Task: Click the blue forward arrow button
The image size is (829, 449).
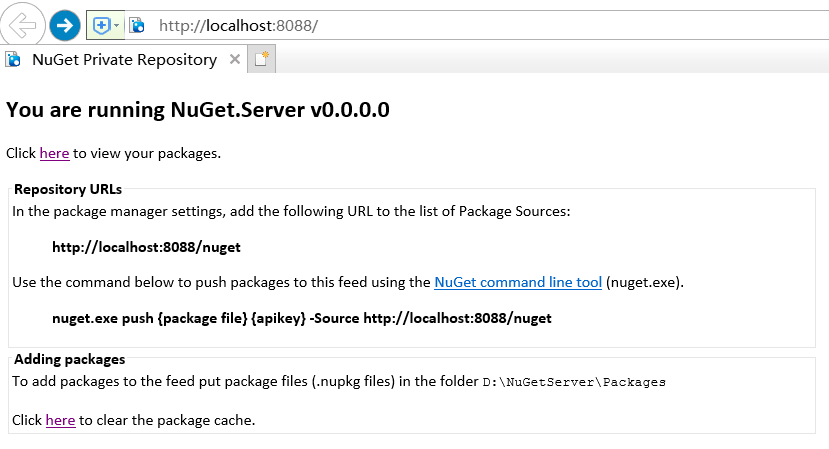Action: pyautogui.click(x=65, y=24)
